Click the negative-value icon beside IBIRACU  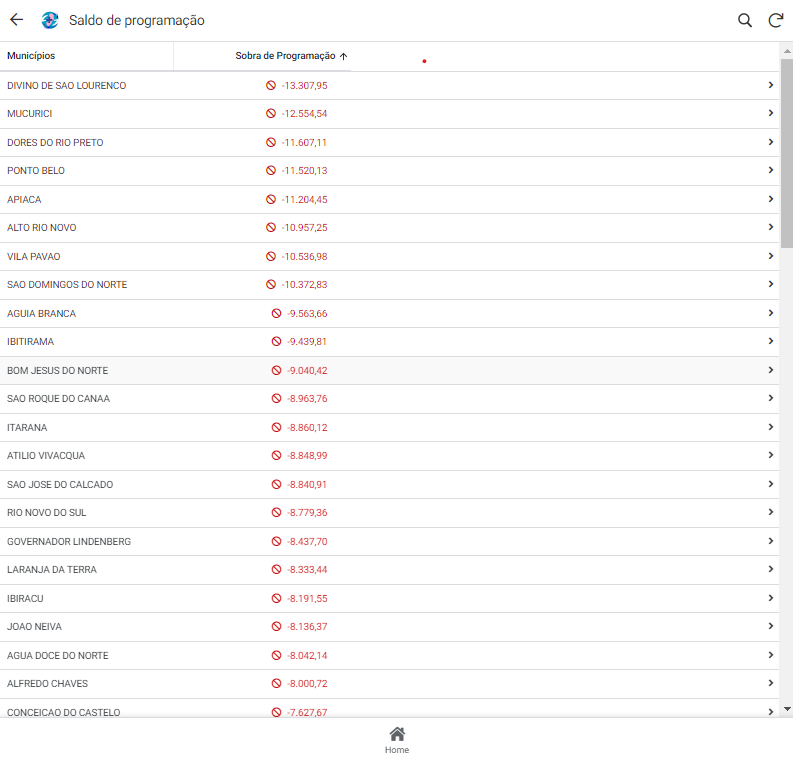click(277, 599)
